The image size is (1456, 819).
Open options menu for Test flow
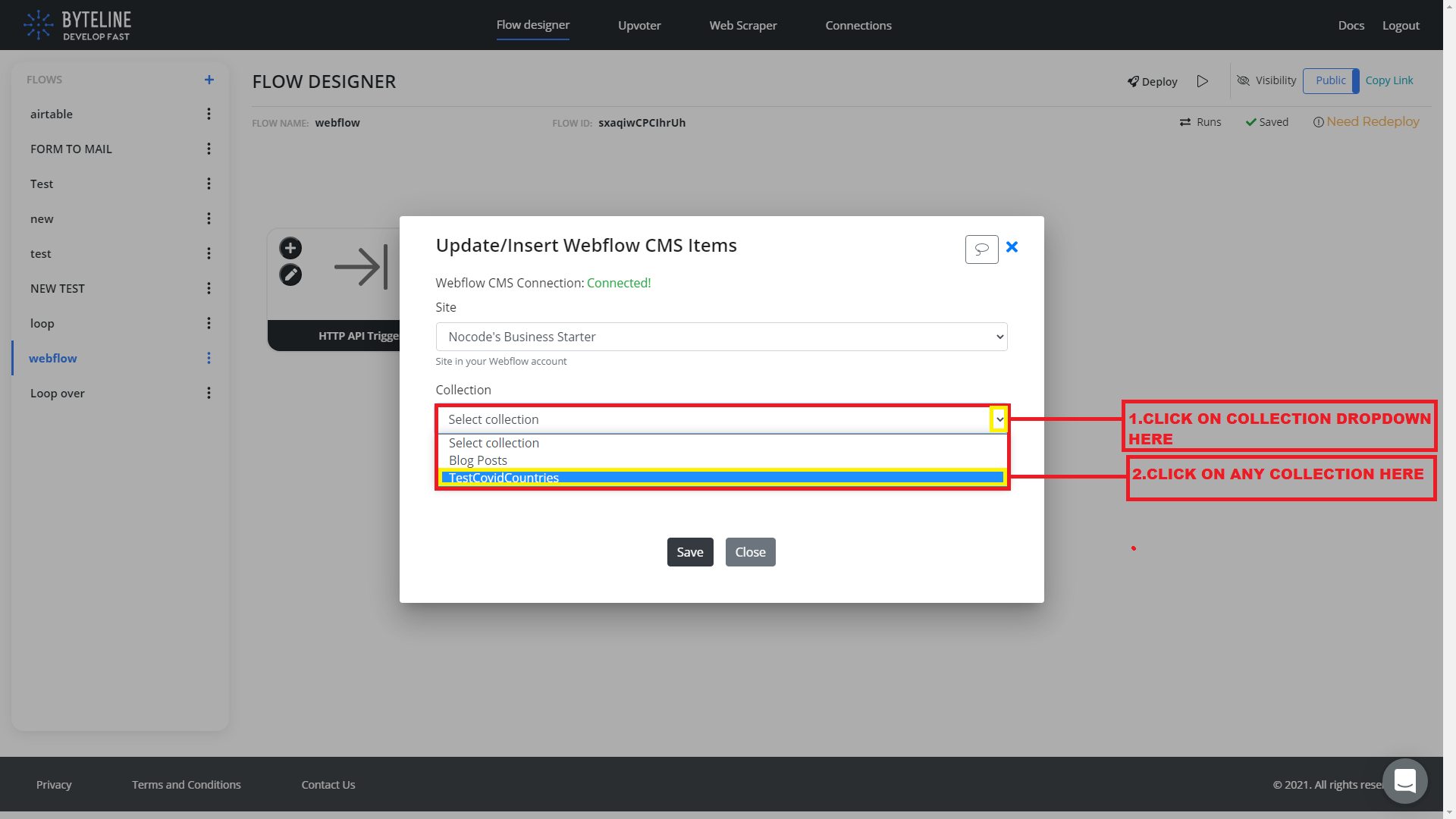209,184
